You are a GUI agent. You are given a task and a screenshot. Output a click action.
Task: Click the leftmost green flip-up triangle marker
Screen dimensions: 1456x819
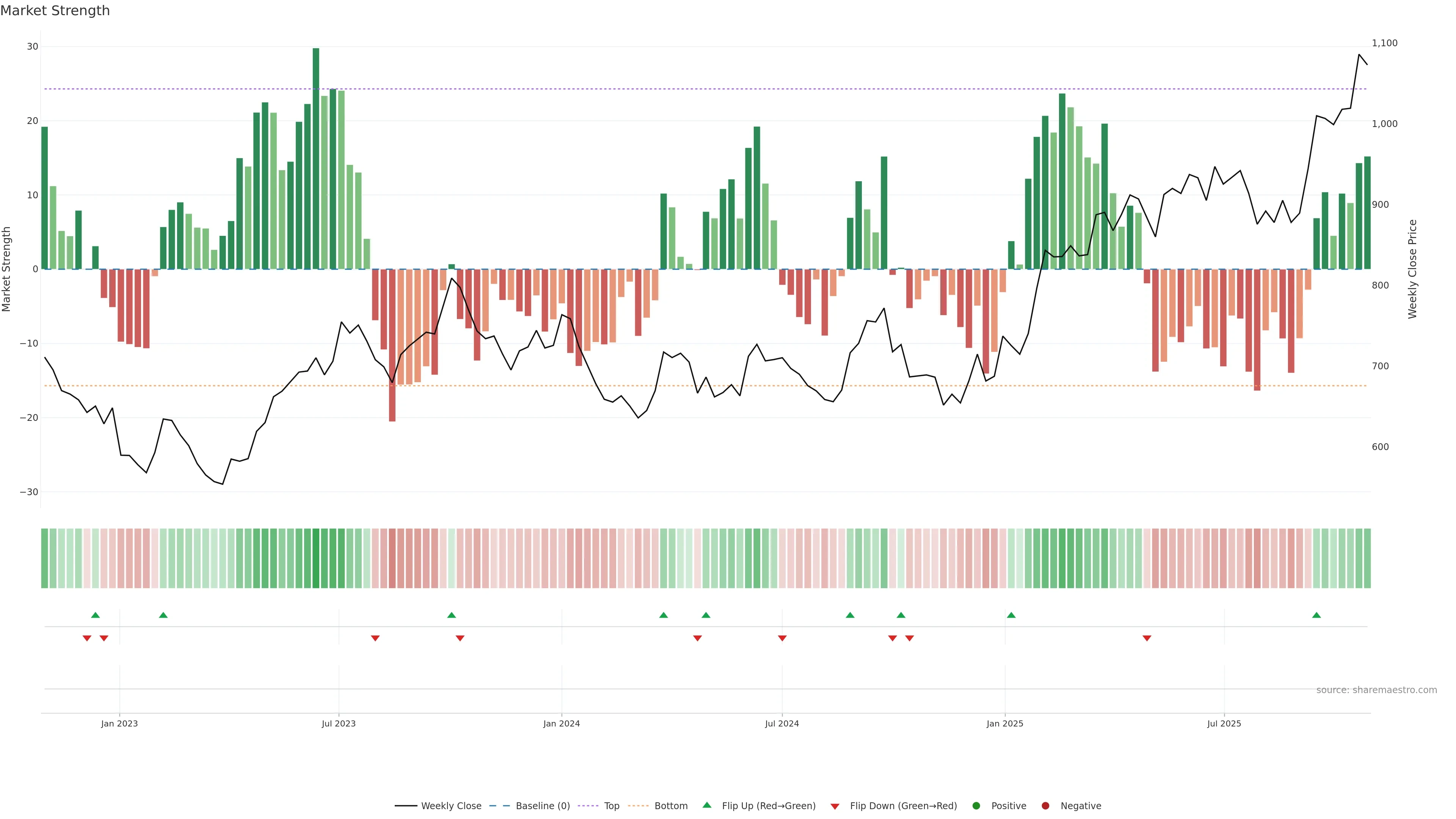coord(96,615)
